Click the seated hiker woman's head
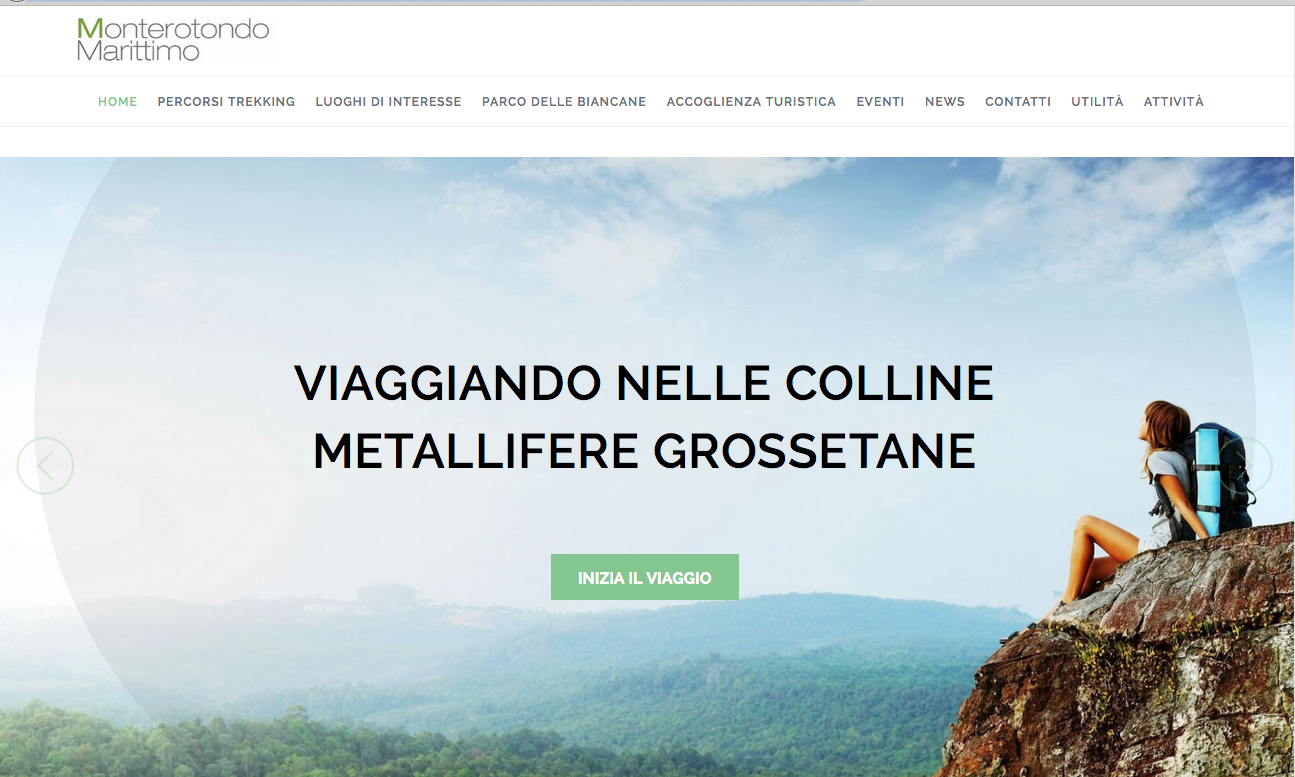This screenshot has height=777, width=1295. (x=1164, y=423)
